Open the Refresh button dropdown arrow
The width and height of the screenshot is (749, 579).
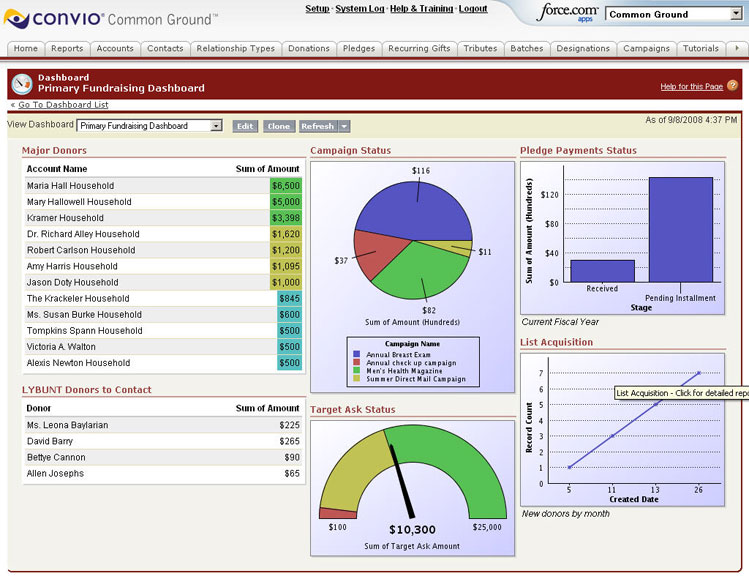click(345, 126)
